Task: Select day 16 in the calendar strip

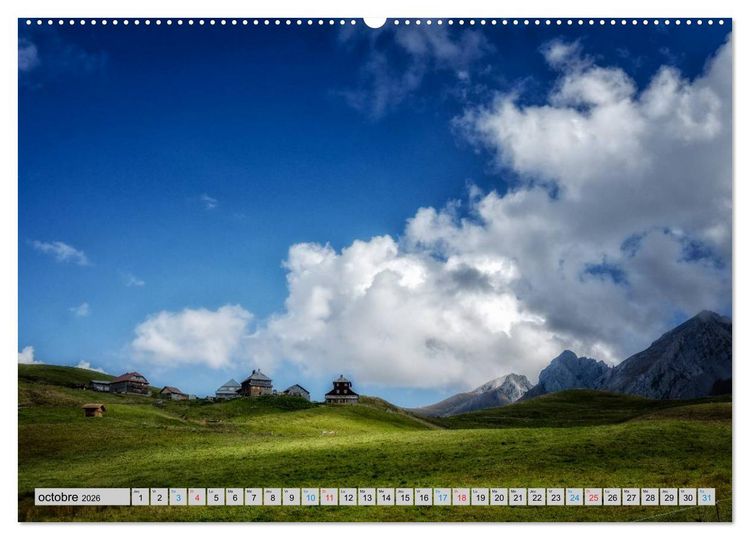Action: [x=424, y=497]
